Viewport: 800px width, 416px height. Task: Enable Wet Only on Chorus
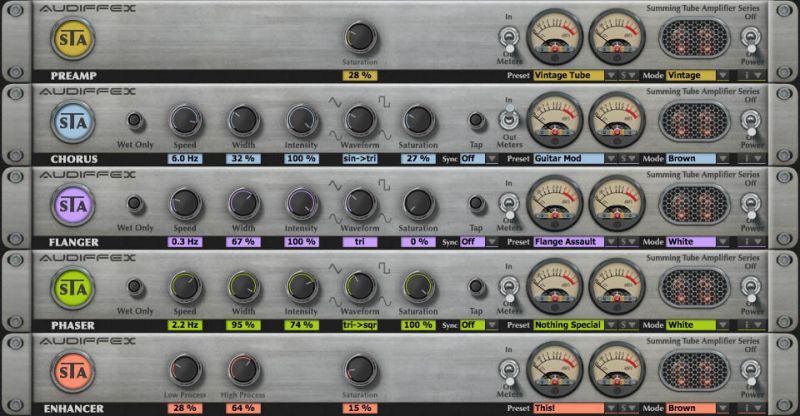pos(135,120)
